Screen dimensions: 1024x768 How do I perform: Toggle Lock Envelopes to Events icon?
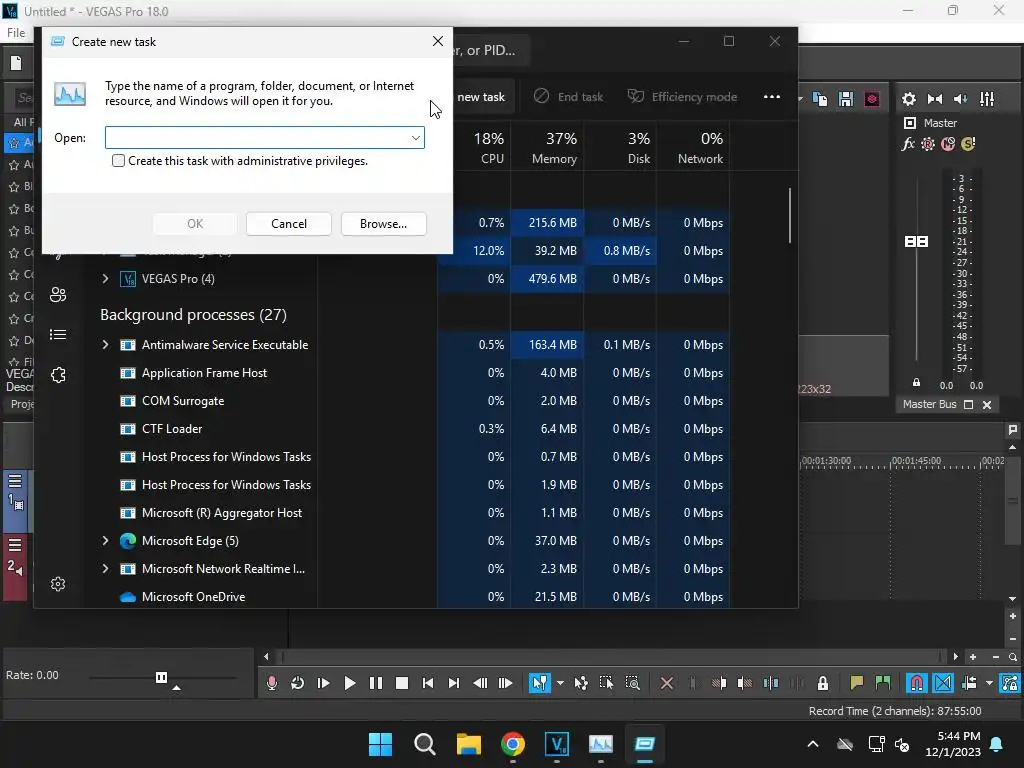(1010, 683)
